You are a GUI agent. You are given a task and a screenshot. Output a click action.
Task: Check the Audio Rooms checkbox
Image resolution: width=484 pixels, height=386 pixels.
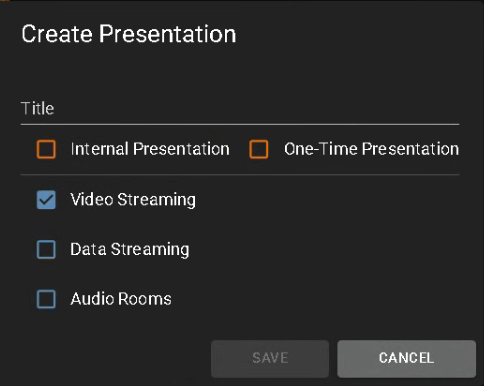click(46, 299)
